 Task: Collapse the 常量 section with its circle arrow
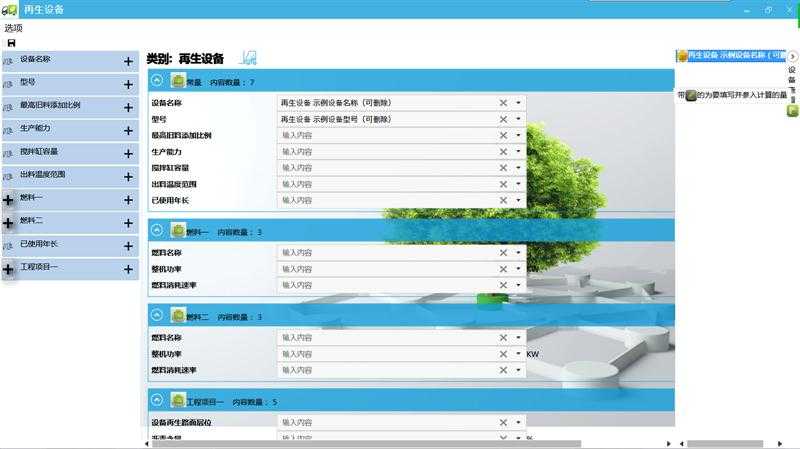point(157,81)
